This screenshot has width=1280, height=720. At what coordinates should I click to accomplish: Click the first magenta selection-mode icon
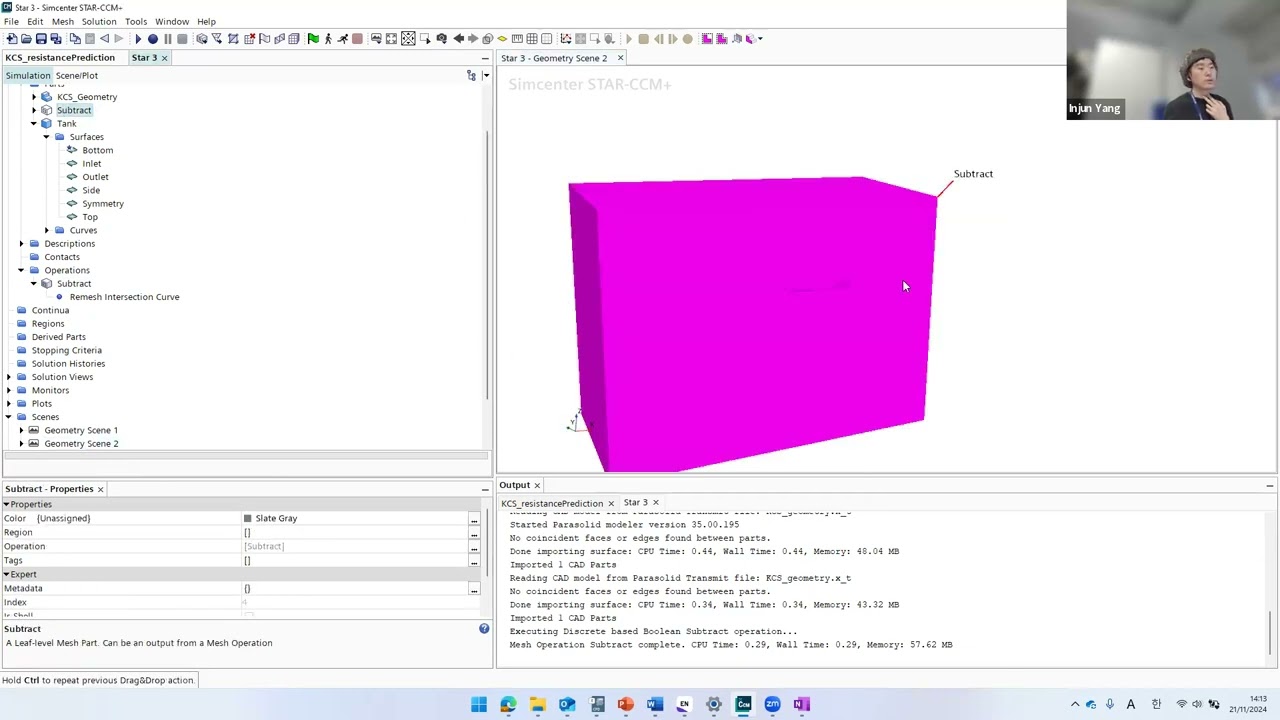(x=706, y=38)
